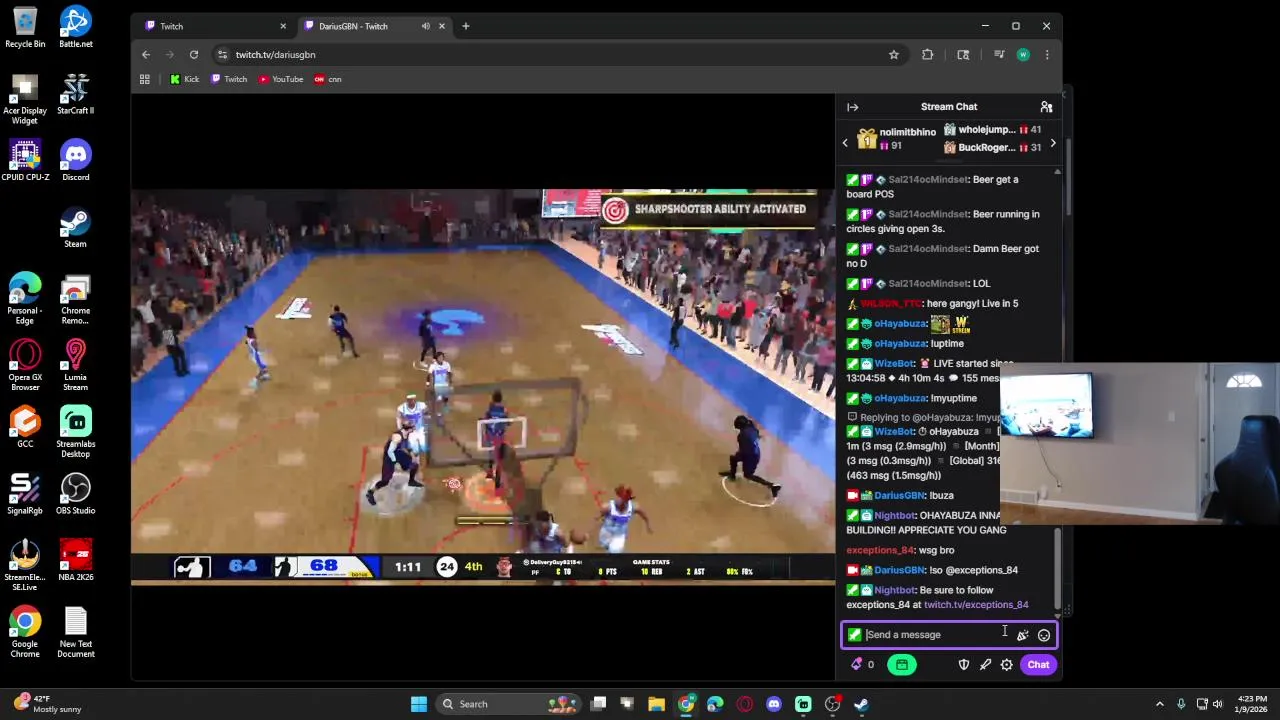Viewport: 1280px width, 720px height.
Task: Open the Chrome three-dot menu
Action: [x=1047, y=54]
